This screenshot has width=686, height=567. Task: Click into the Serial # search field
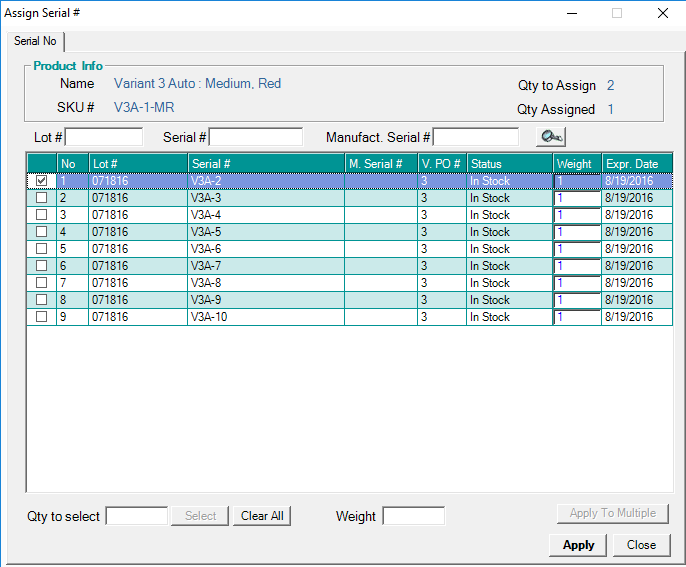(x=255, y=137)
